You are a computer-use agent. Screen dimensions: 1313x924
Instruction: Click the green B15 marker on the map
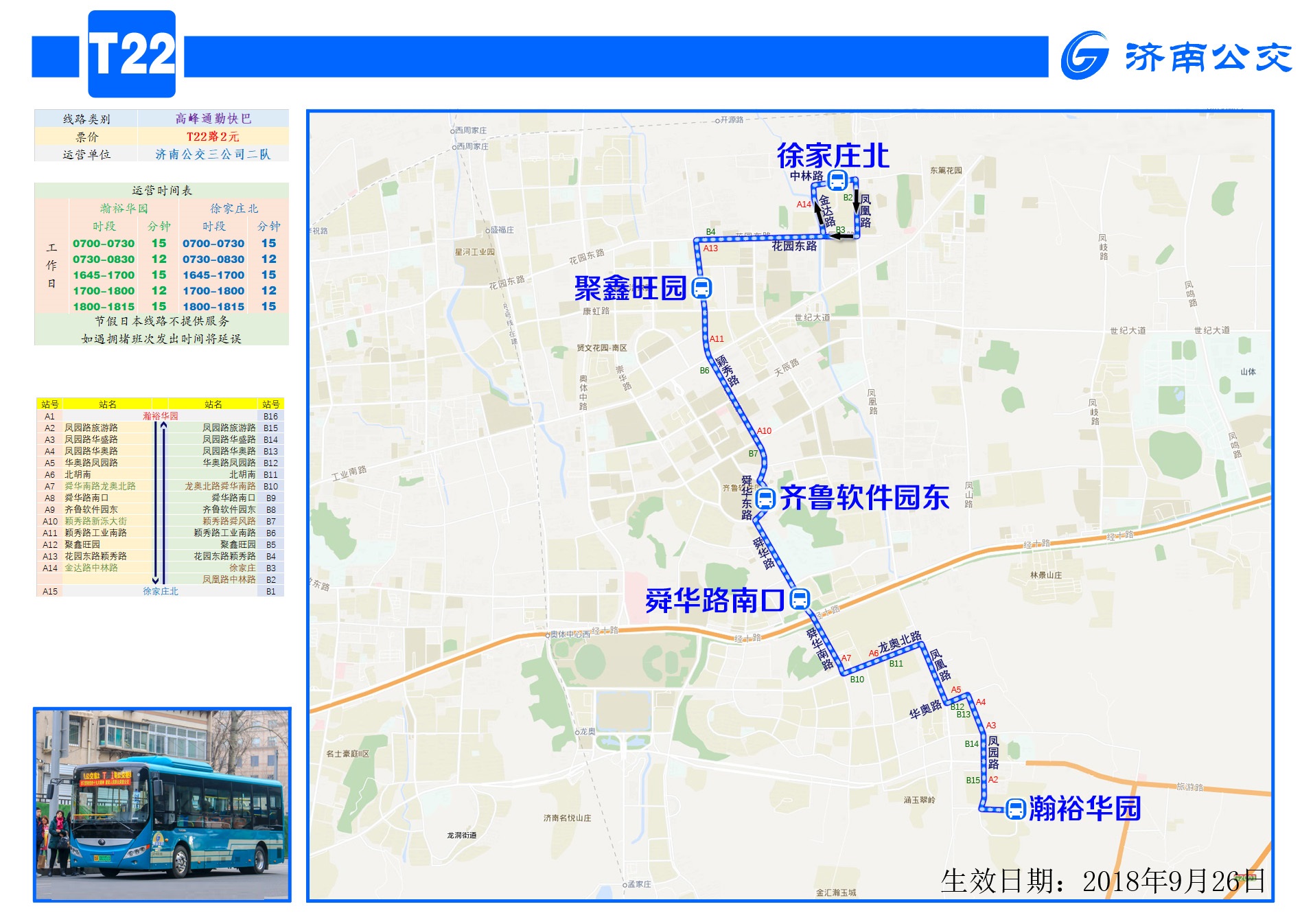point(973,781)
